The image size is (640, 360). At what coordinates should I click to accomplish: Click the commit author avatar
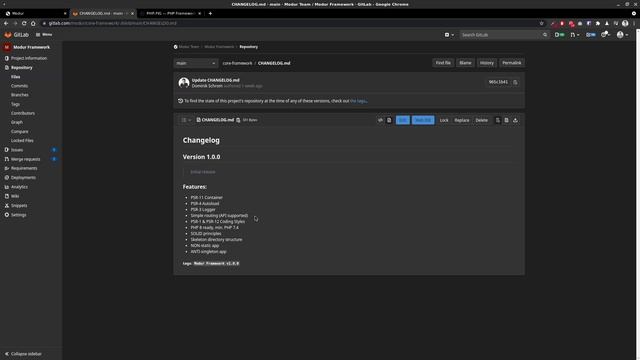[184, 83]
